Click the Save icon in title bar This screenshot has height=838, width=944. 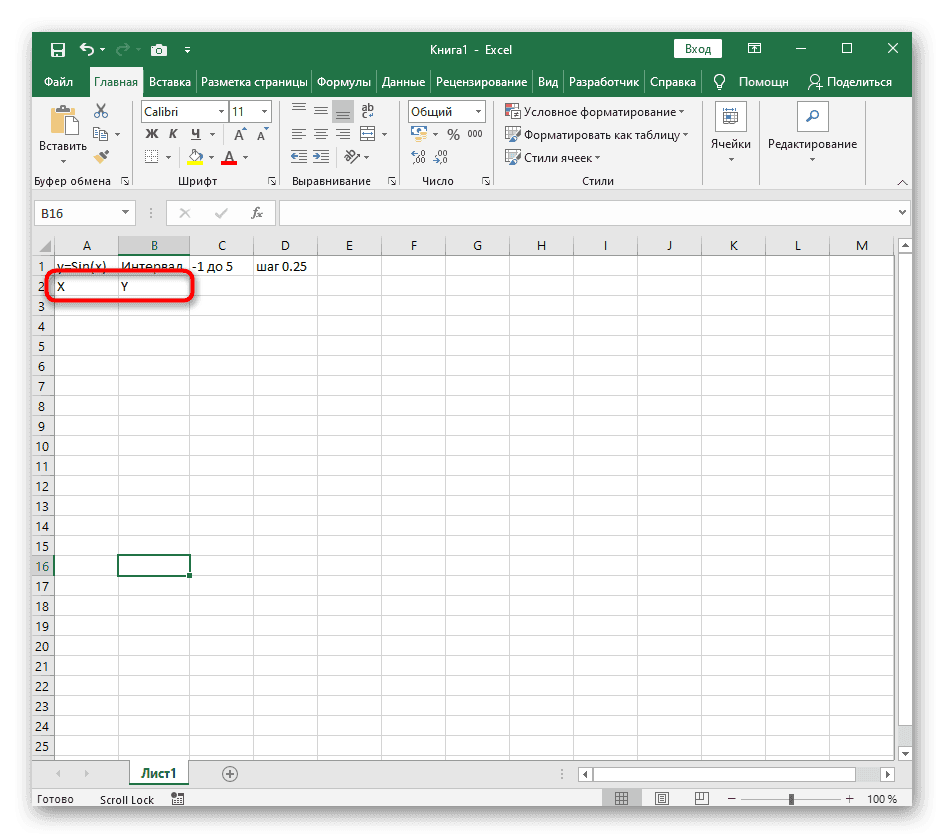(x=58, y=49)
